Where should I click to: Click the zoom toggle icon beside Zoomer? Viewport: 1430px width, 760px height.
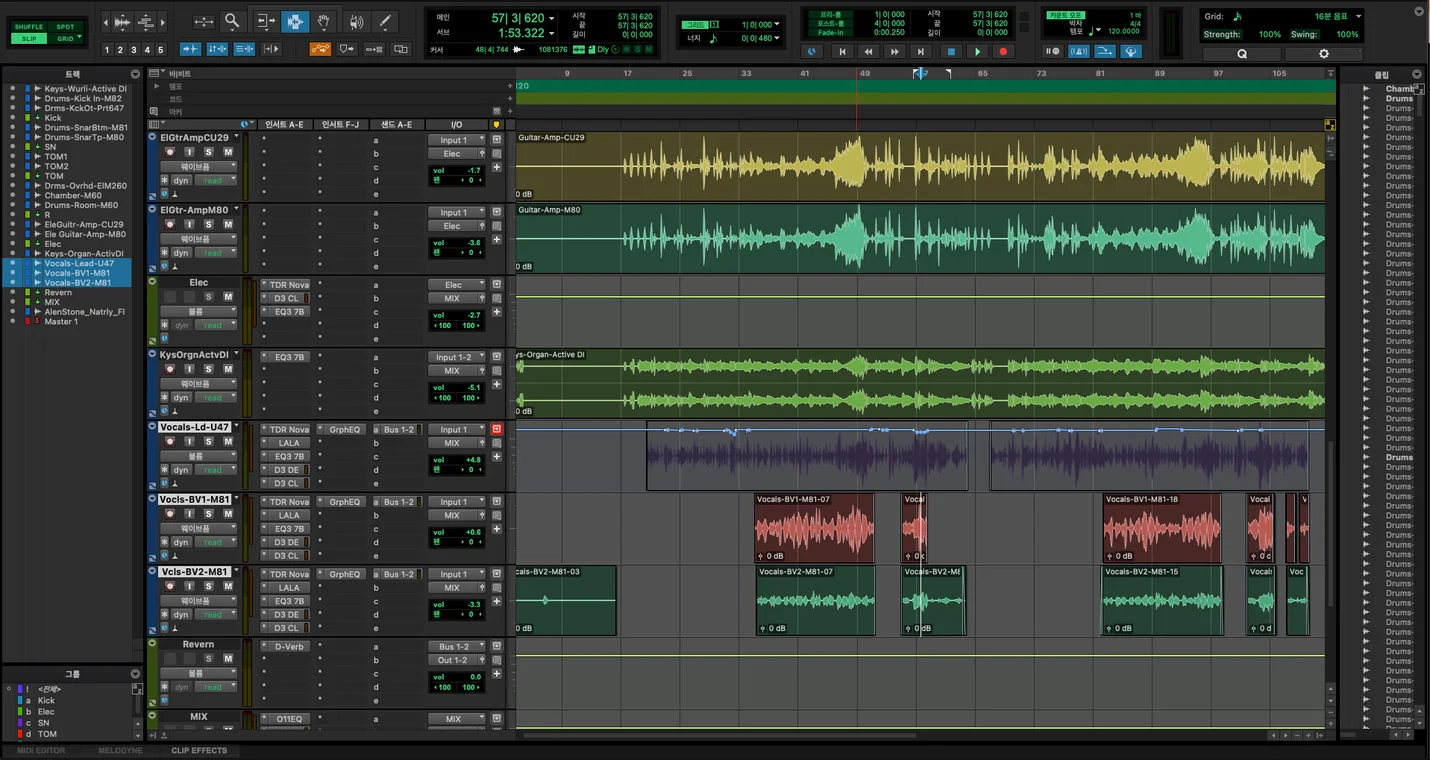coord(203,21)
